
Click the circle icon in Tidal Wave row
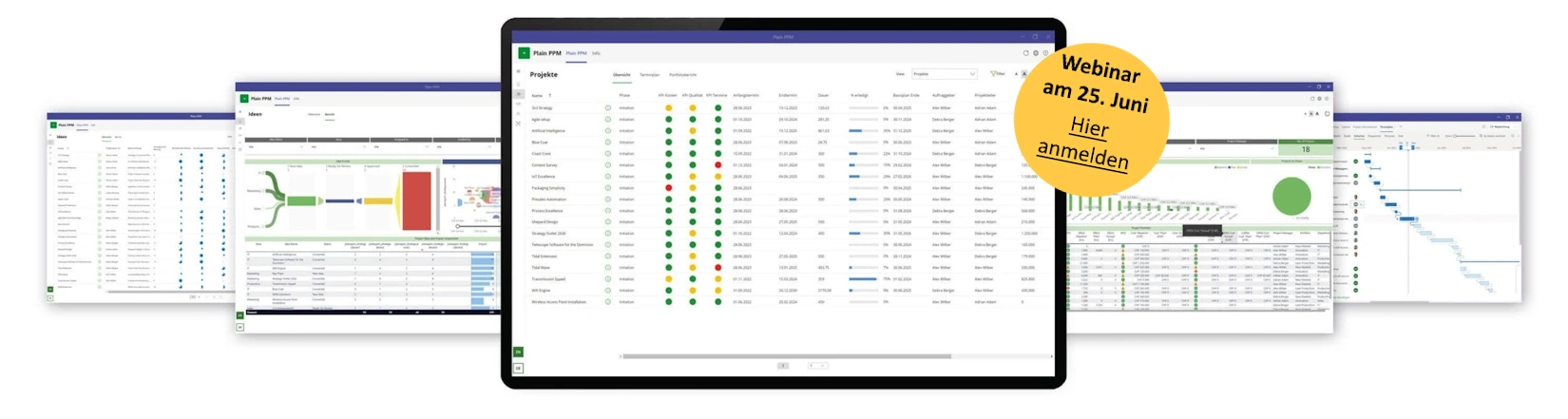[x=607, y=268]
